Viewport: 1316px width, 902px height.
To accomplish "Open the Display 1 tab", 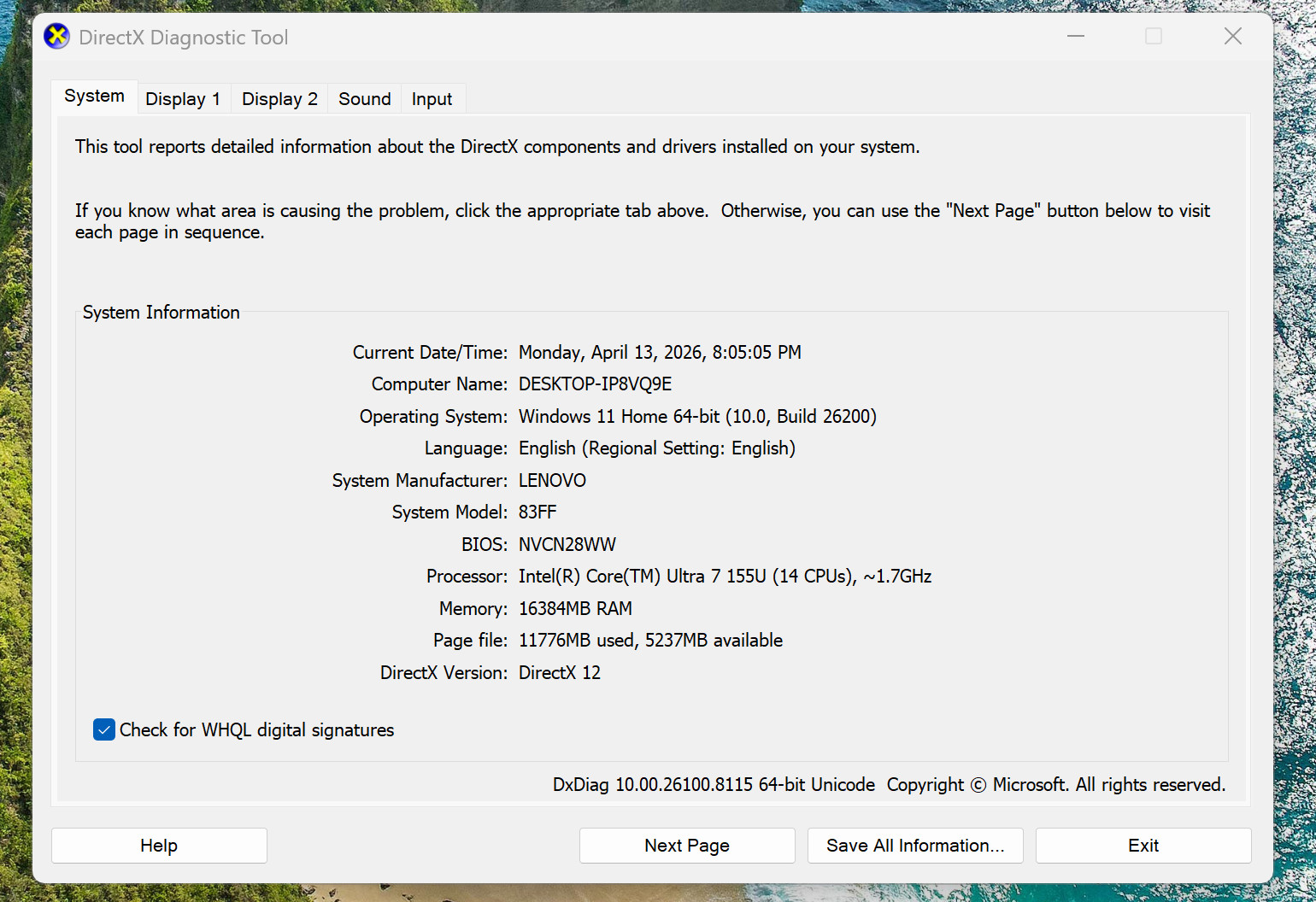I will click(183, 99).
